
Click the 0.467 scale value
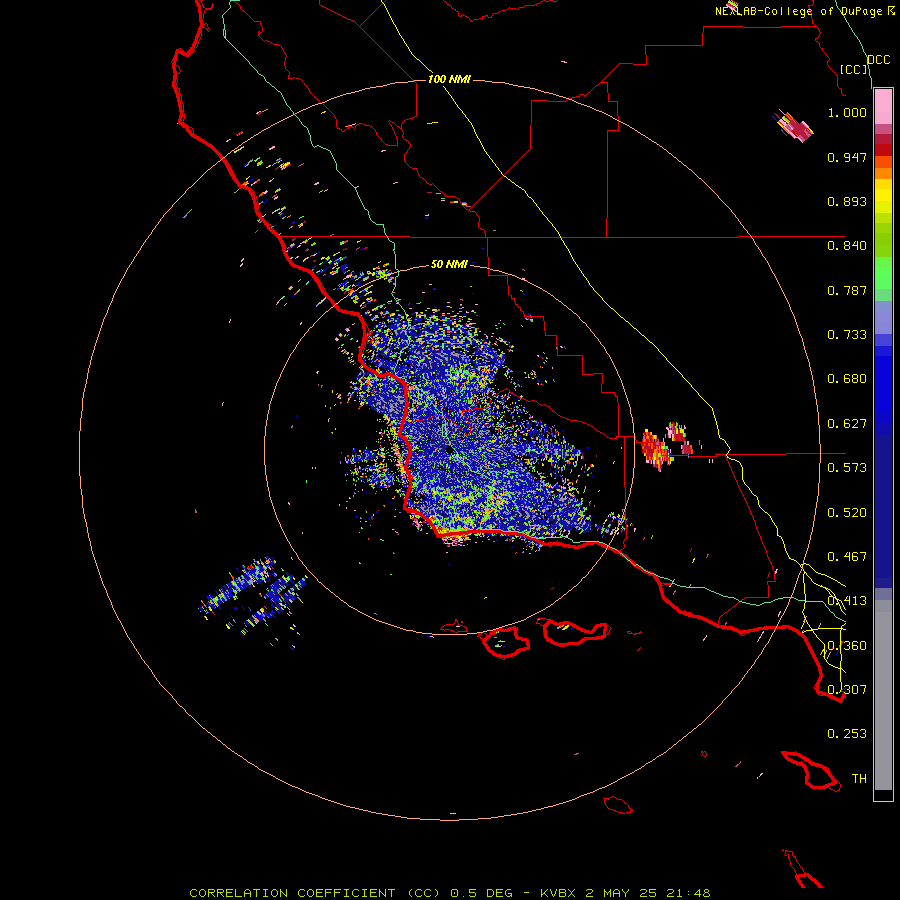point(847,557)
